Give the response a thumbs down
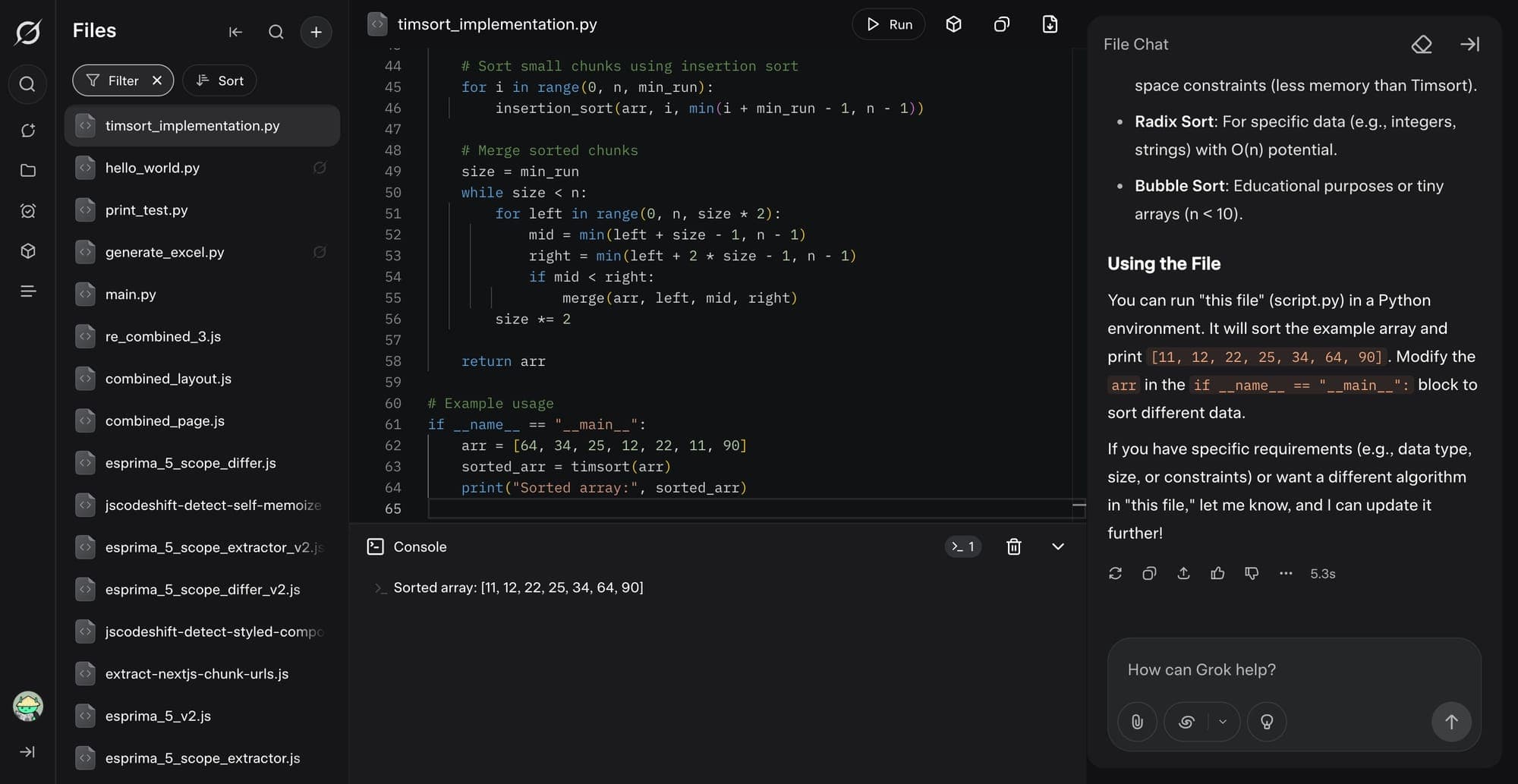 [x=1251, y=574]
